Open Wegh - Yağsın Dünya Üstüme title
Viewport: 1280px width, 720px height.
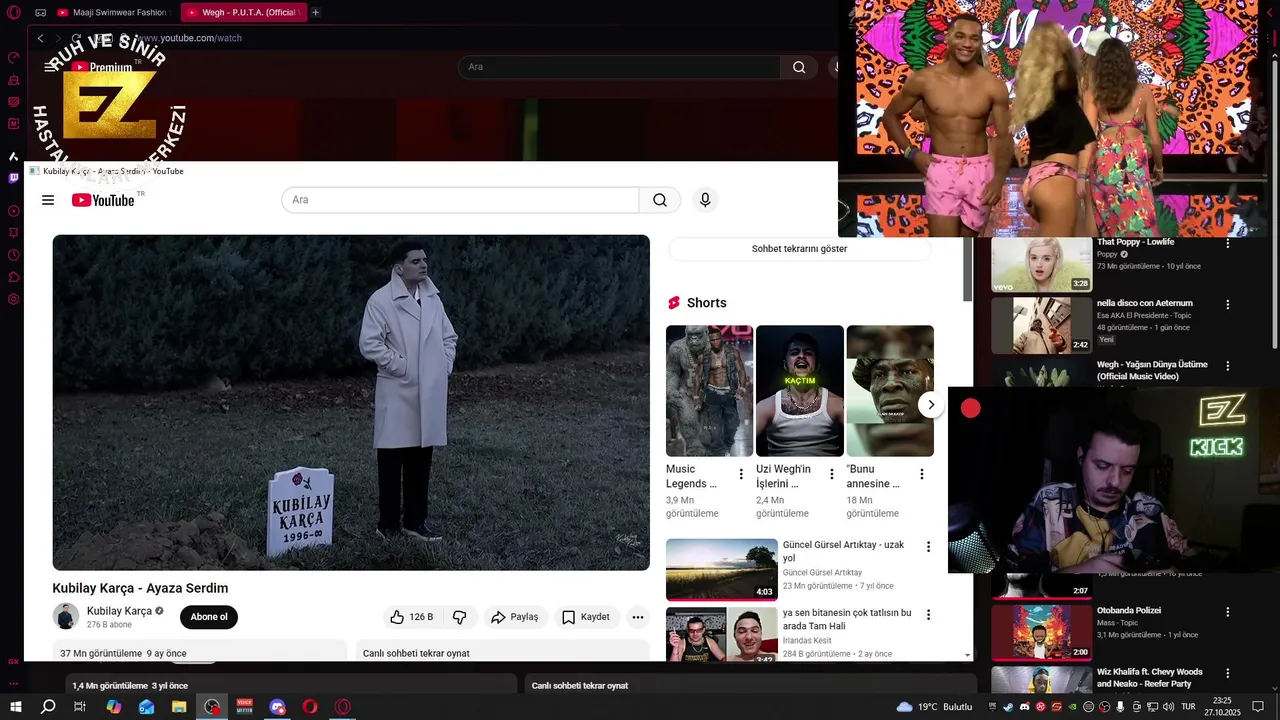coord(1152,370)
